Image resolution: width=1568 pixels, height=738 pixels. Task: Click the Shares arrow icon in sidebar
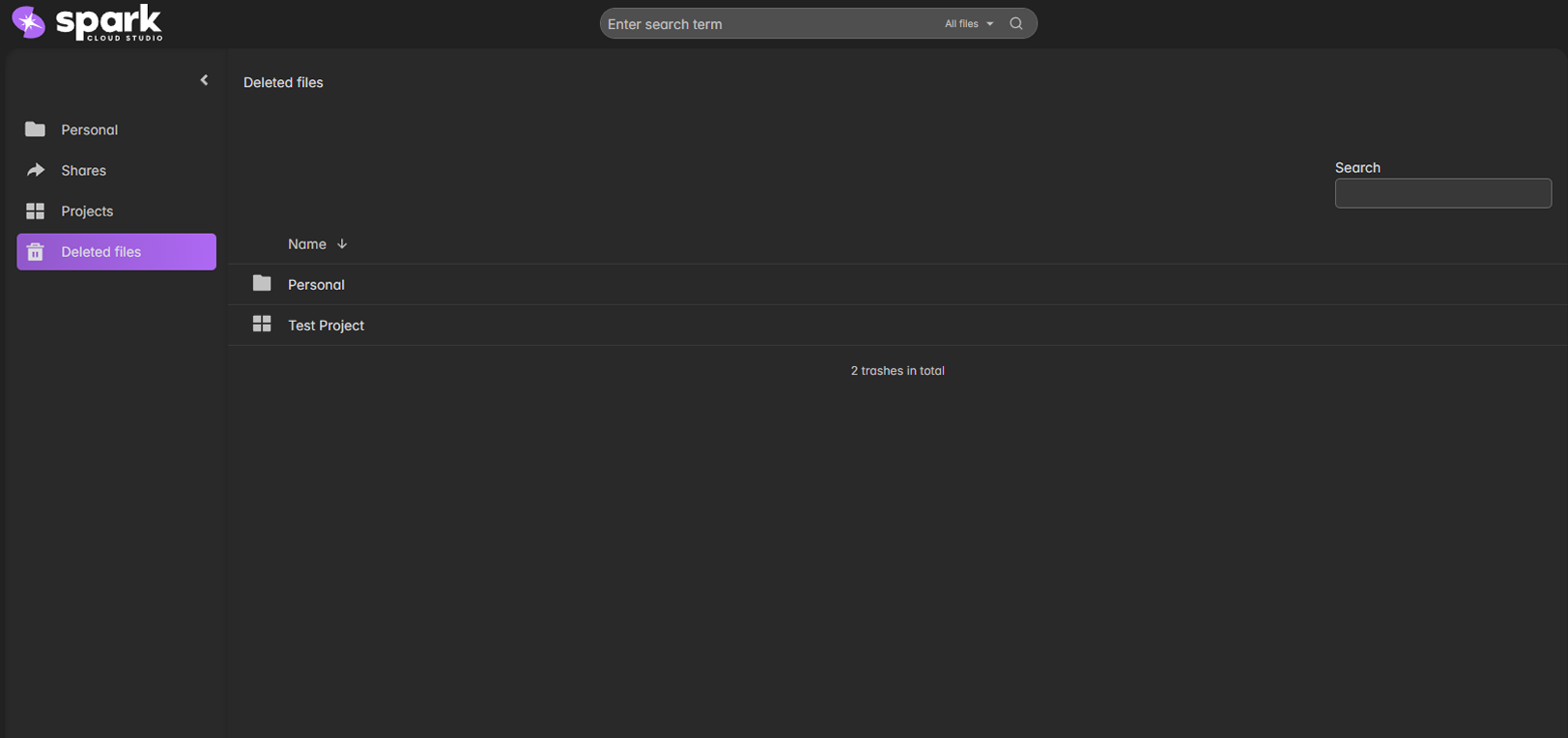click(x=36, y=170)
